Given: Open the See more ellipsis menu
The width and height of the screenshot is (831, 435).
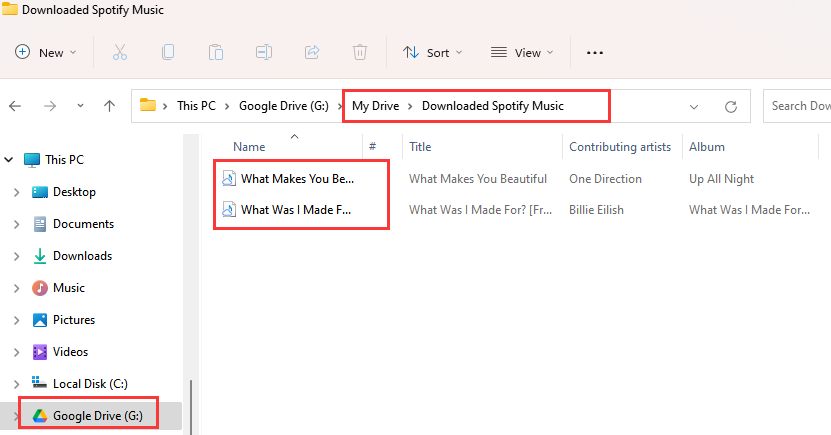Looking at the screenshot, I should pyautogui.click(x=595, y=52).
